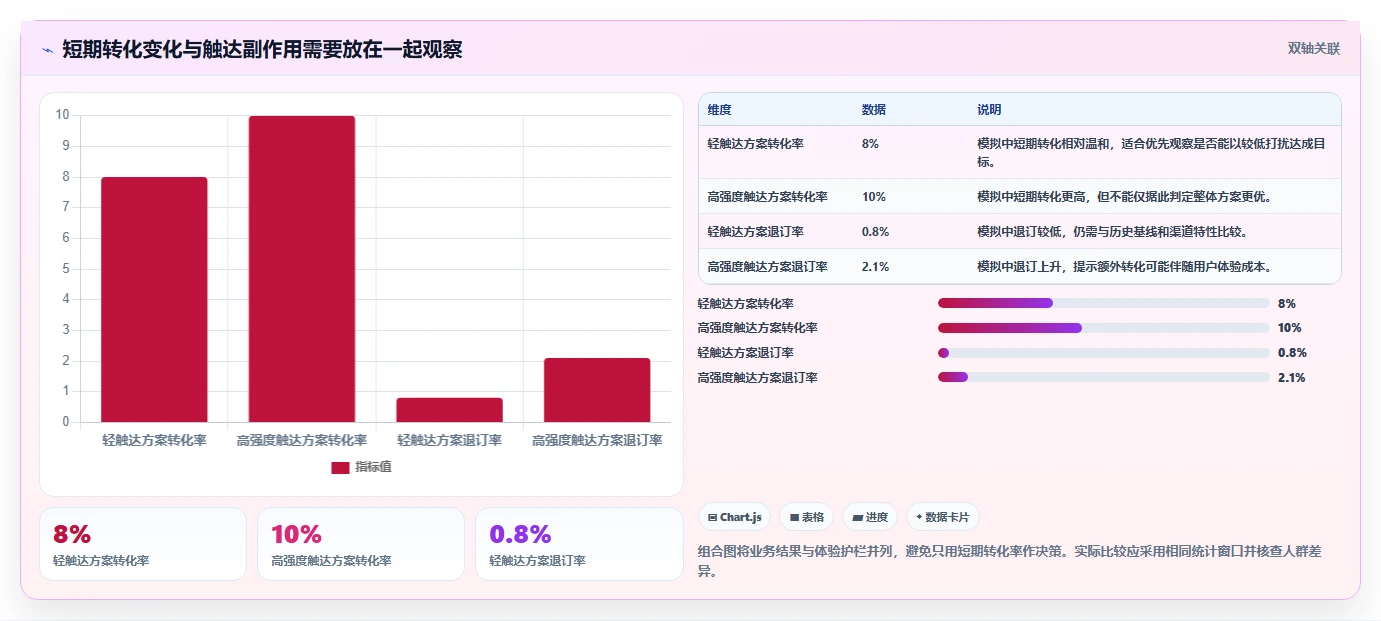
Task: Select the 表格 tag chip
Action: click(x=807, y=517)
